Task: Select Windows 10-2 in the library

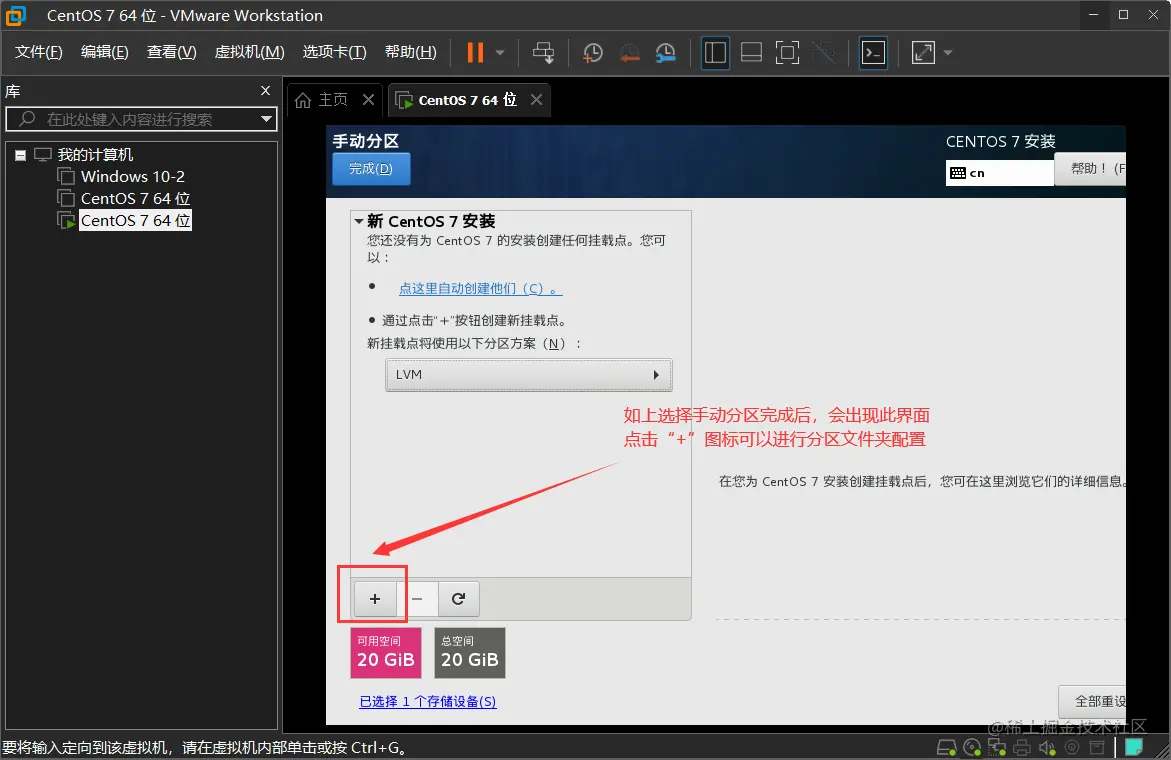Action: (x=132, y=176)
